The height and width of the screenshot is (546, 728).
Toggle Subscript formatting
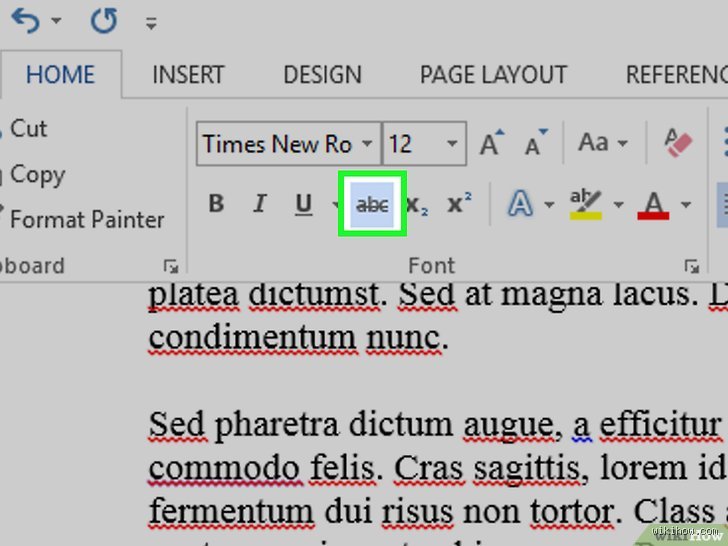pyautogui.click(x=416, y=204)
